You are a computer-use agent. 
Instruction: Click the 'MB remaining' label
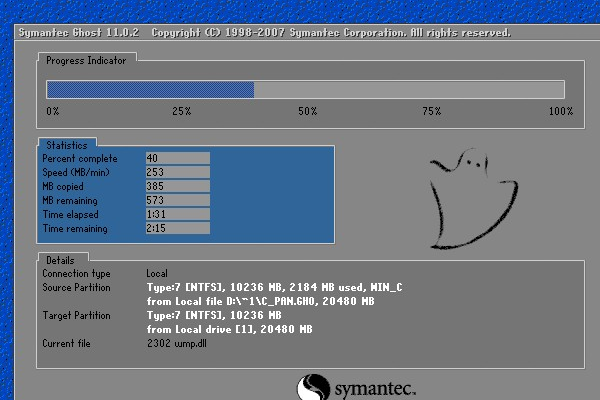point(70,201)
